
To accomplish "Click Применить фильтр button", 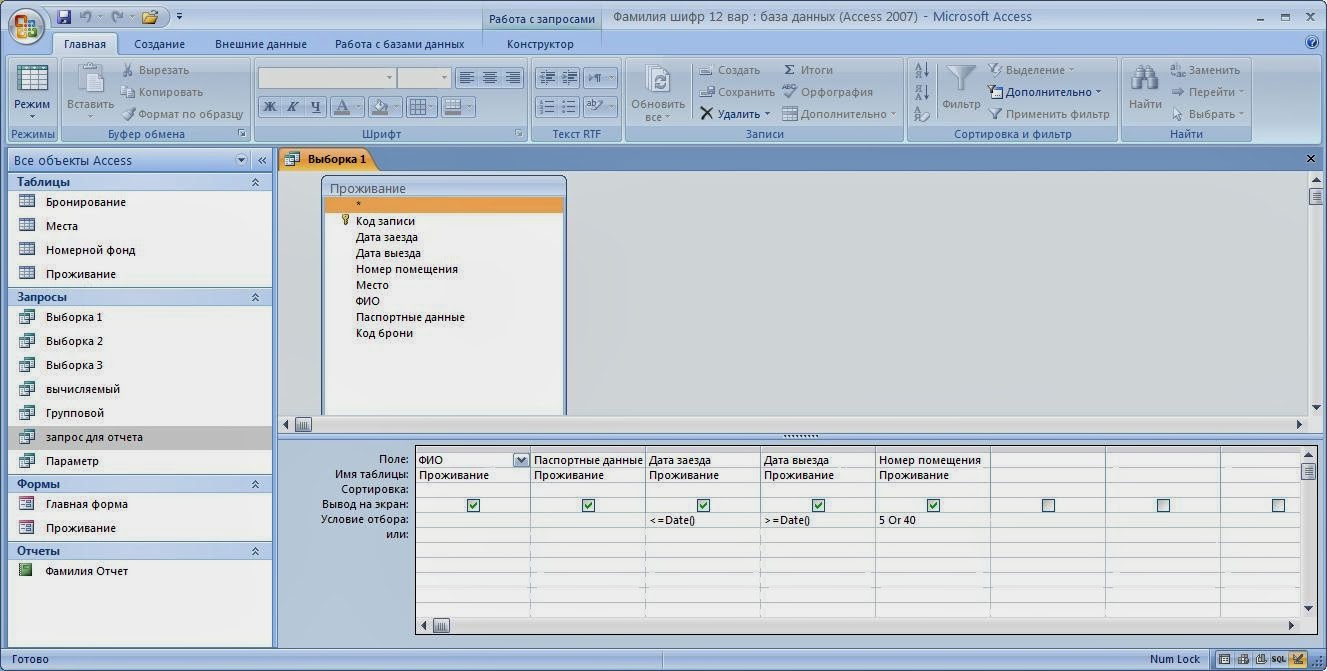I will [1049, 114].
